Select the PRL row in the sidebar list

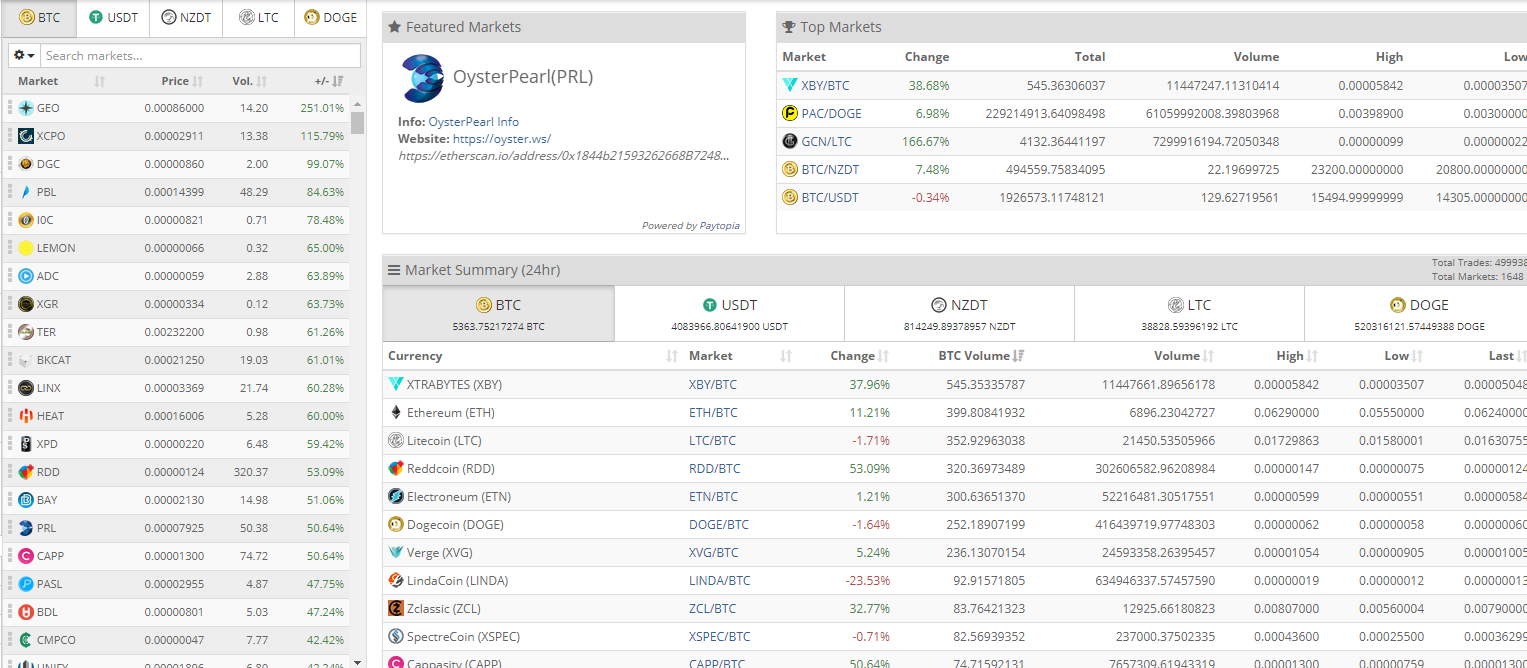178,528
